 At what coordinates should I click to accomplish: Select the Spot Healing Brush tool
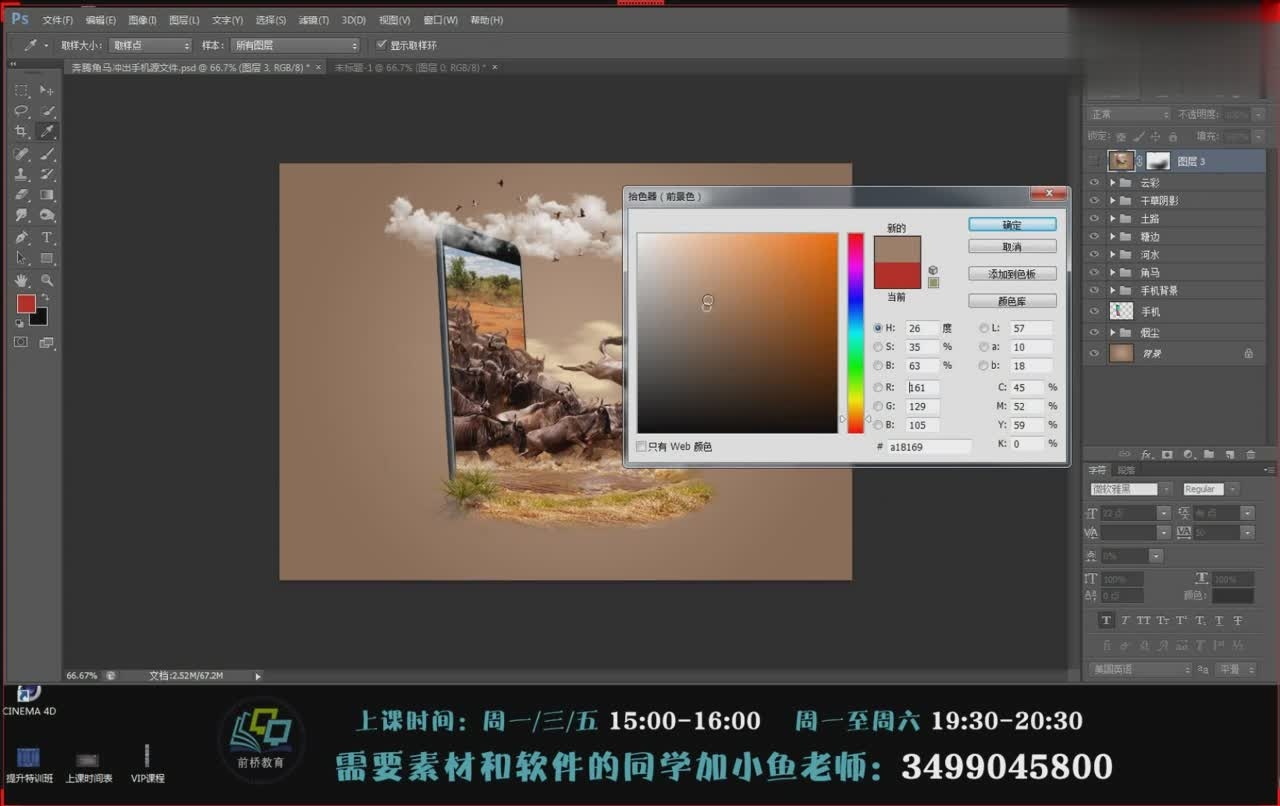[x=21, y=154]
